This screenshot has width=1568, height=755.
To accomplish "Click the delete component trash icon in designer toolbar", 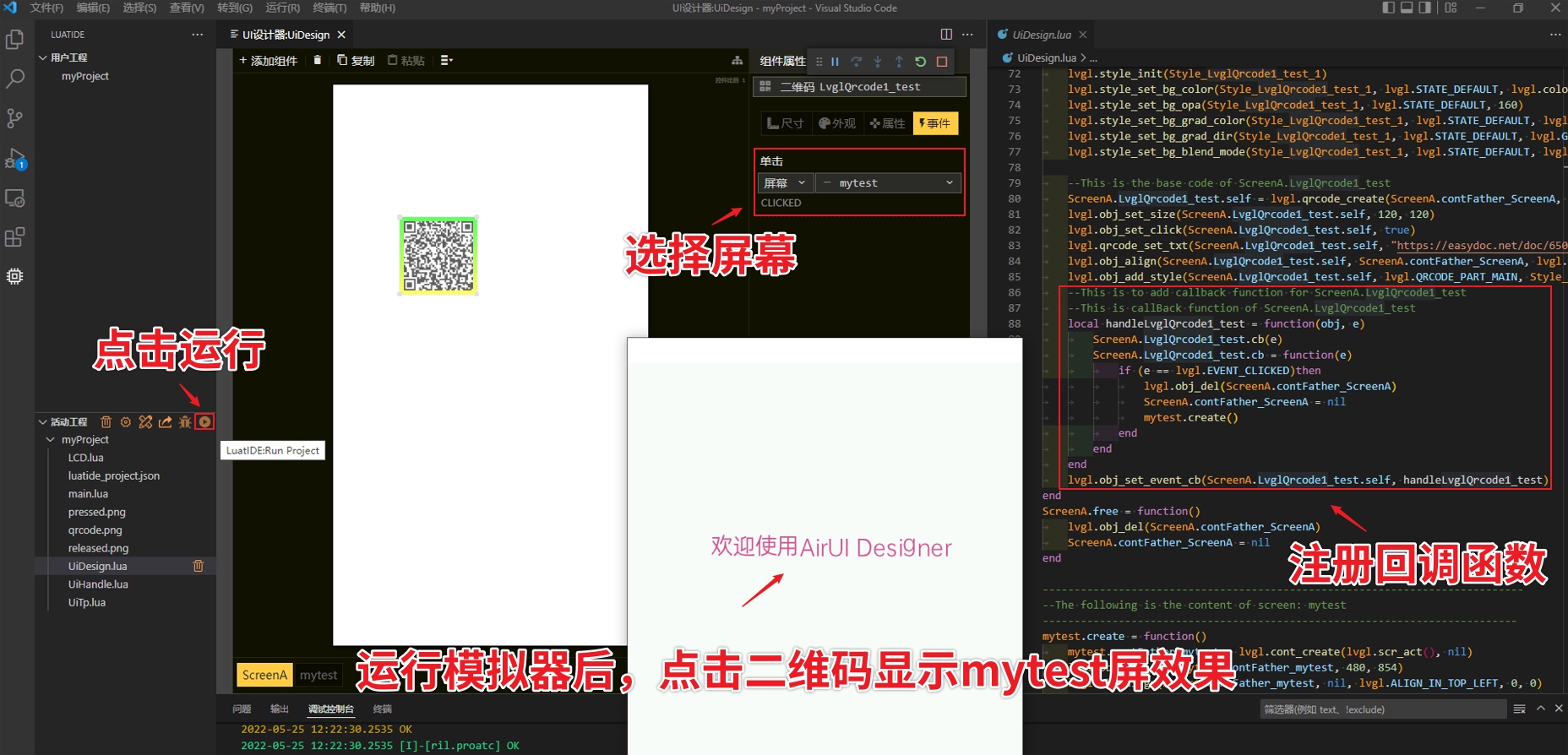I will 318,60.
